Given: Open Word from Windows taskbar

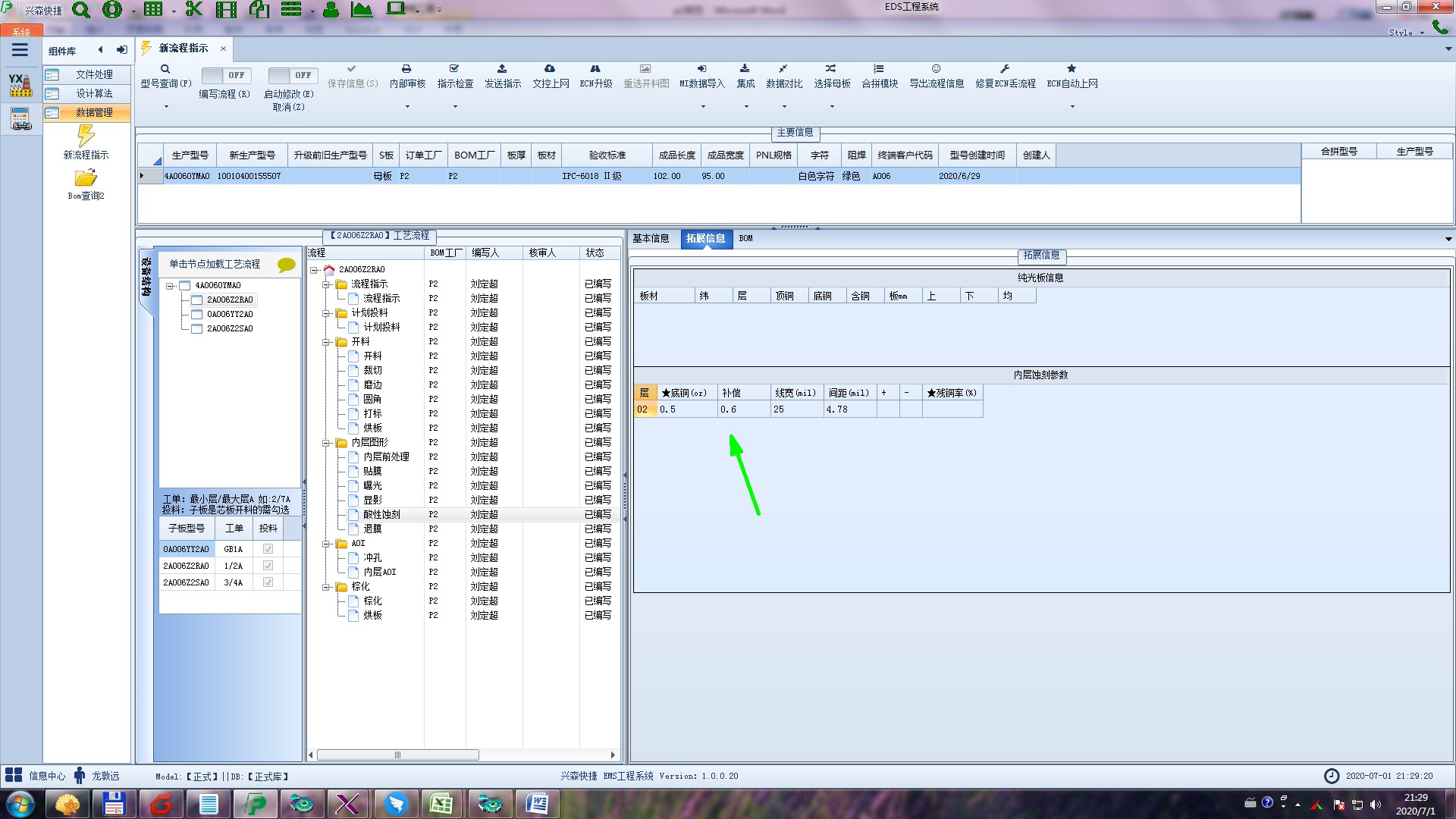Looking at the screenshot, I should coord(536,804).
